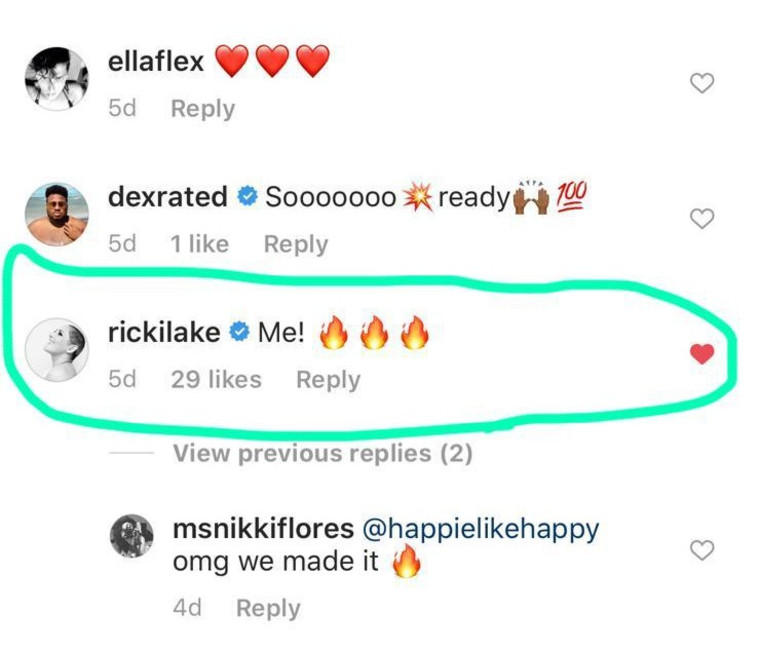Like the ellaflex comment with heart
This screenshot has height=652, width=758.
pyautogui.click(x=703, y=84)
